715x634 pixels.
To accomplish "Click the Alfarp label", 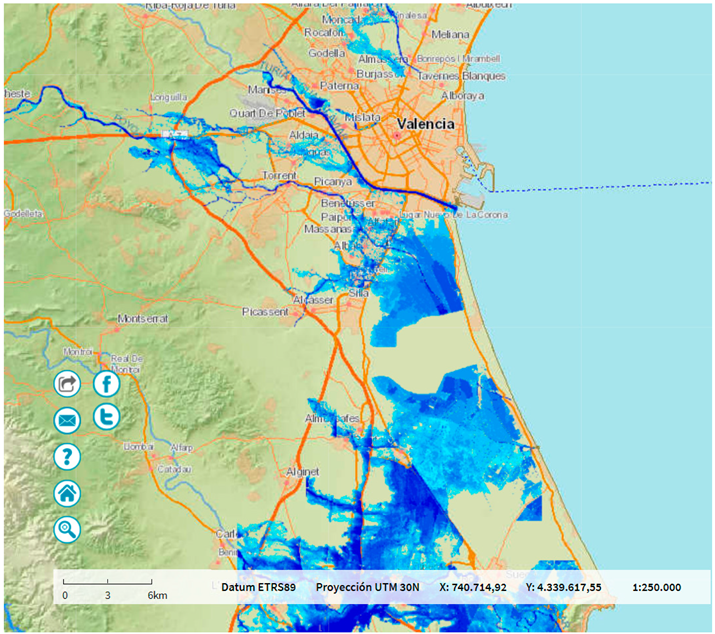I will (x=181, y=448).
